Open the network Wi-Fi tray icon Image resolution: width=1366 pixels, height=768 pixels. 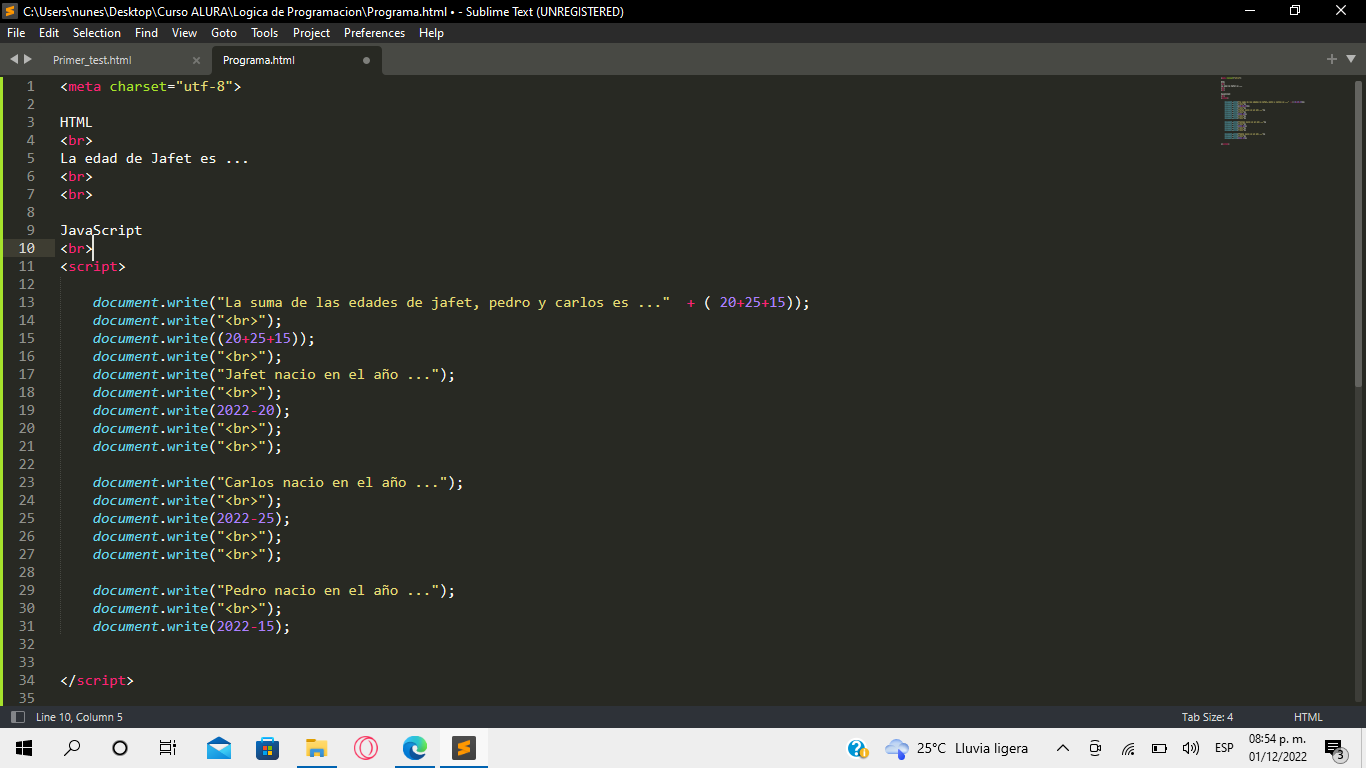tap(1128, 748)
